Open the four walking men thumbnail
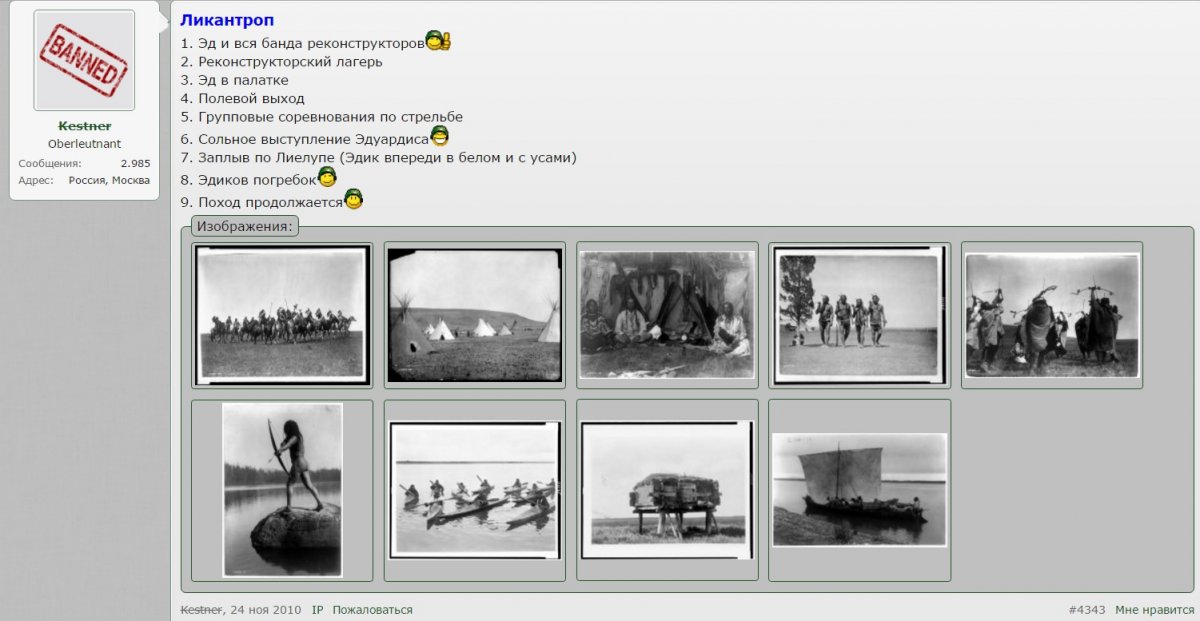This screenshot has width=1200, height=621. pos(859,315)
